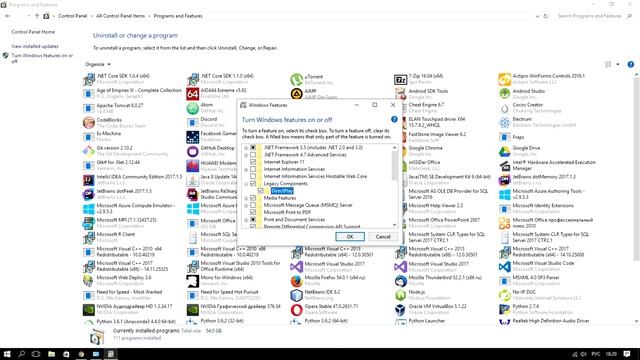Expand the Internet Information Services node
640x360 pixels.
[246, 169]
